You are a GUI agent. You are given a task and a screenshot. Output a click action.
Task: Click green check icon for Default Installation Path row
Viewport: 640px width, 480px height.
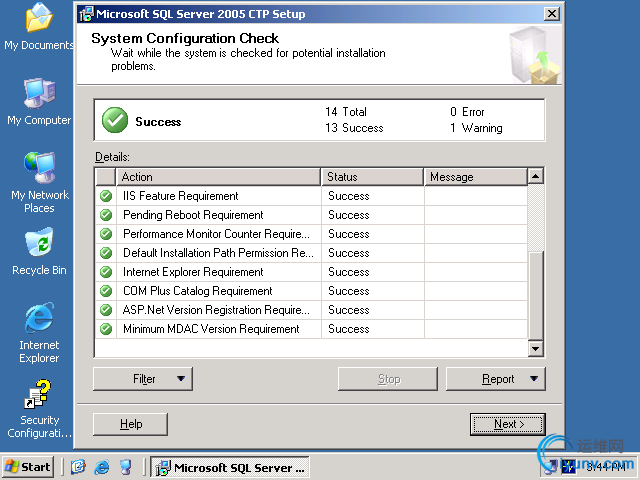106,253
